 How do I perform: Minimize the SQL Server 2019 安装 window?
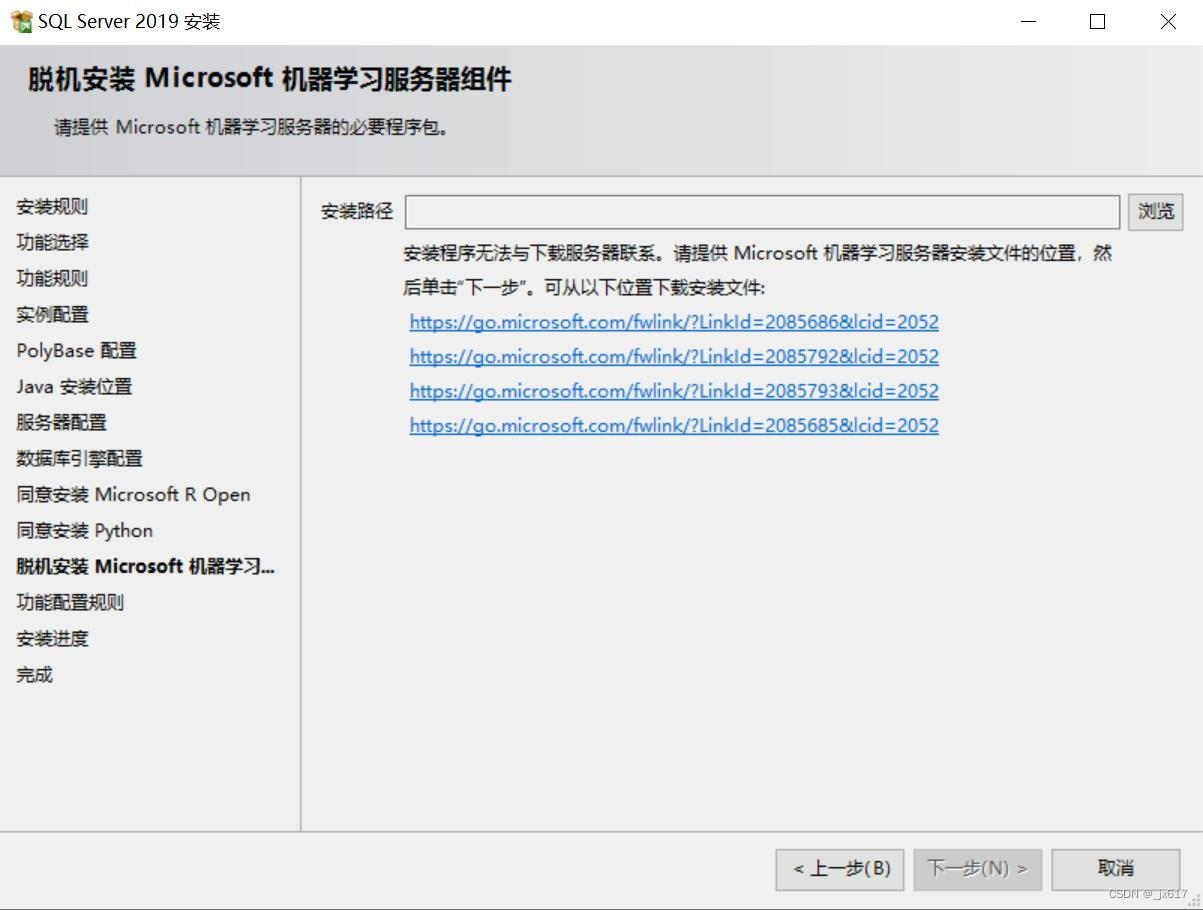coord(1028,21)
